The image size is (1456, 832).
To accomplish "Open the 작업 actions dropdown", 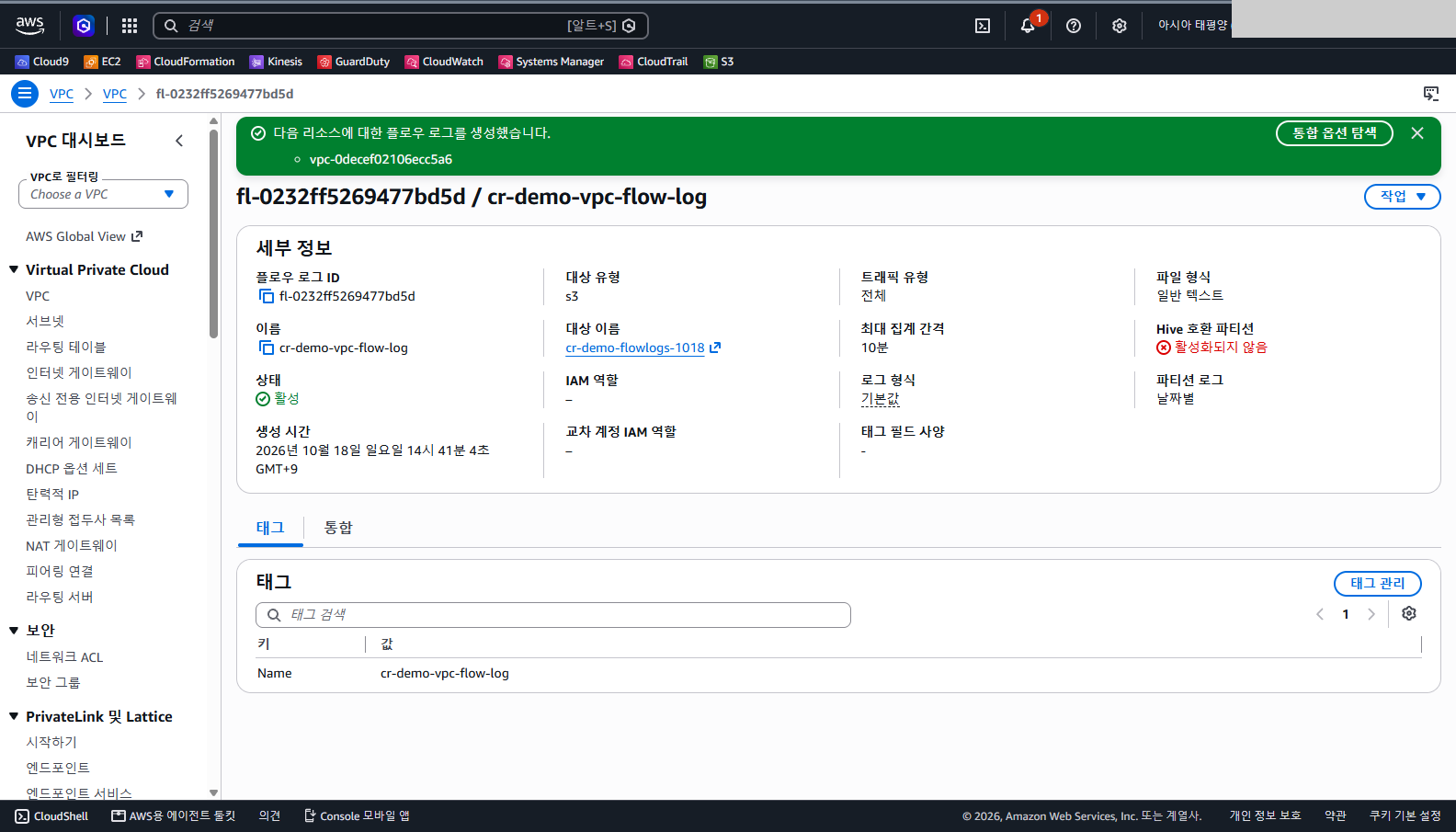I will [x=1403, y=197].
